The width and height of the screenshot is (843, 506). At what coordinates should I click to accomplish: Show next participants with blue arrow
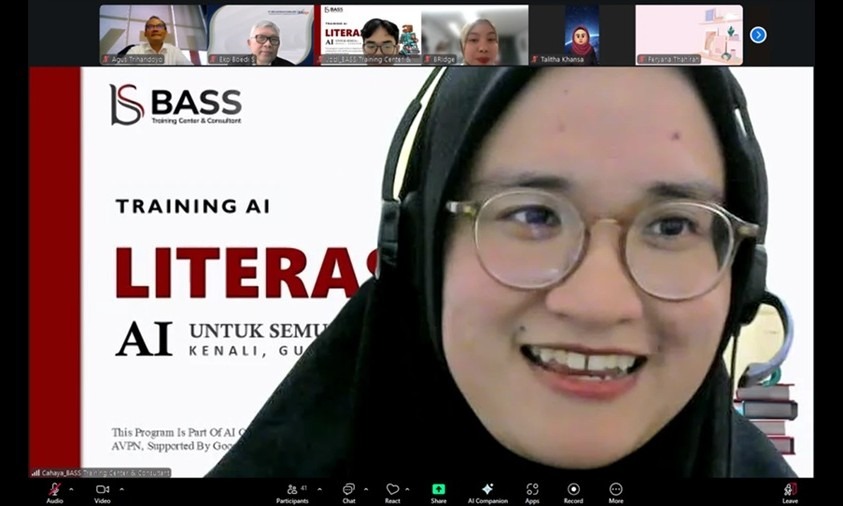pyautogui.click(x=758, y=35)
